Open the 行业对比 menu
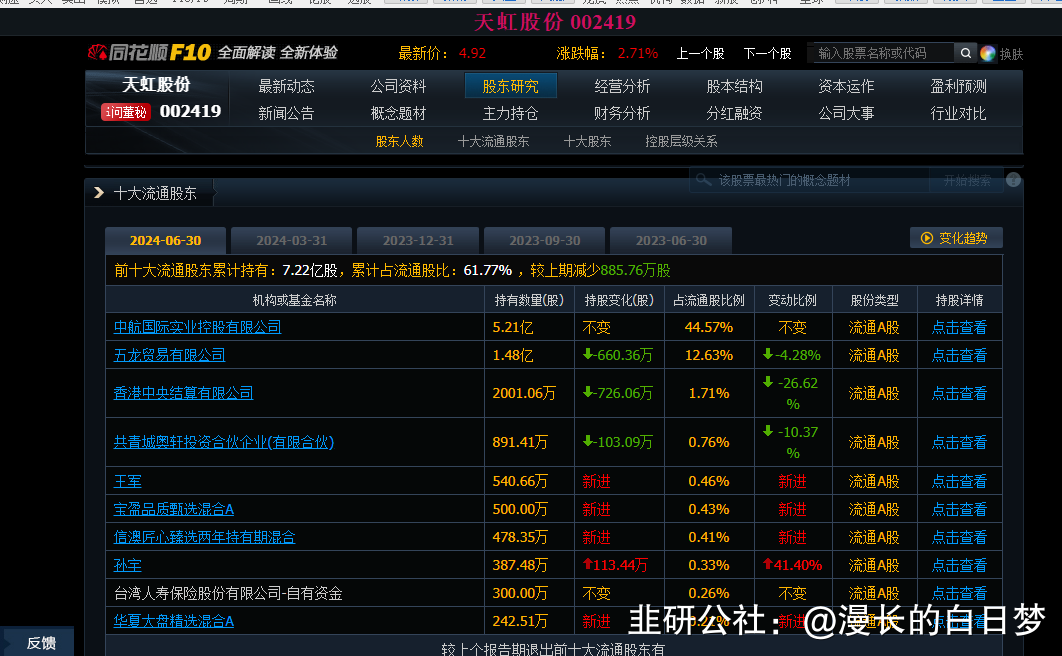The height and width of the screenshot is (656, 1062). coord(958,114)
